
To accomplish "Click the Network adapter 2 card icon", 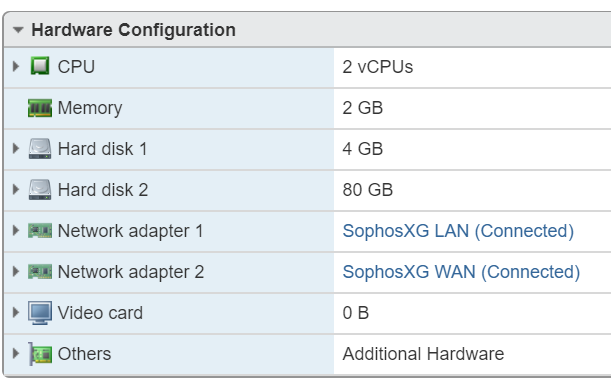I will pos(40,272).
